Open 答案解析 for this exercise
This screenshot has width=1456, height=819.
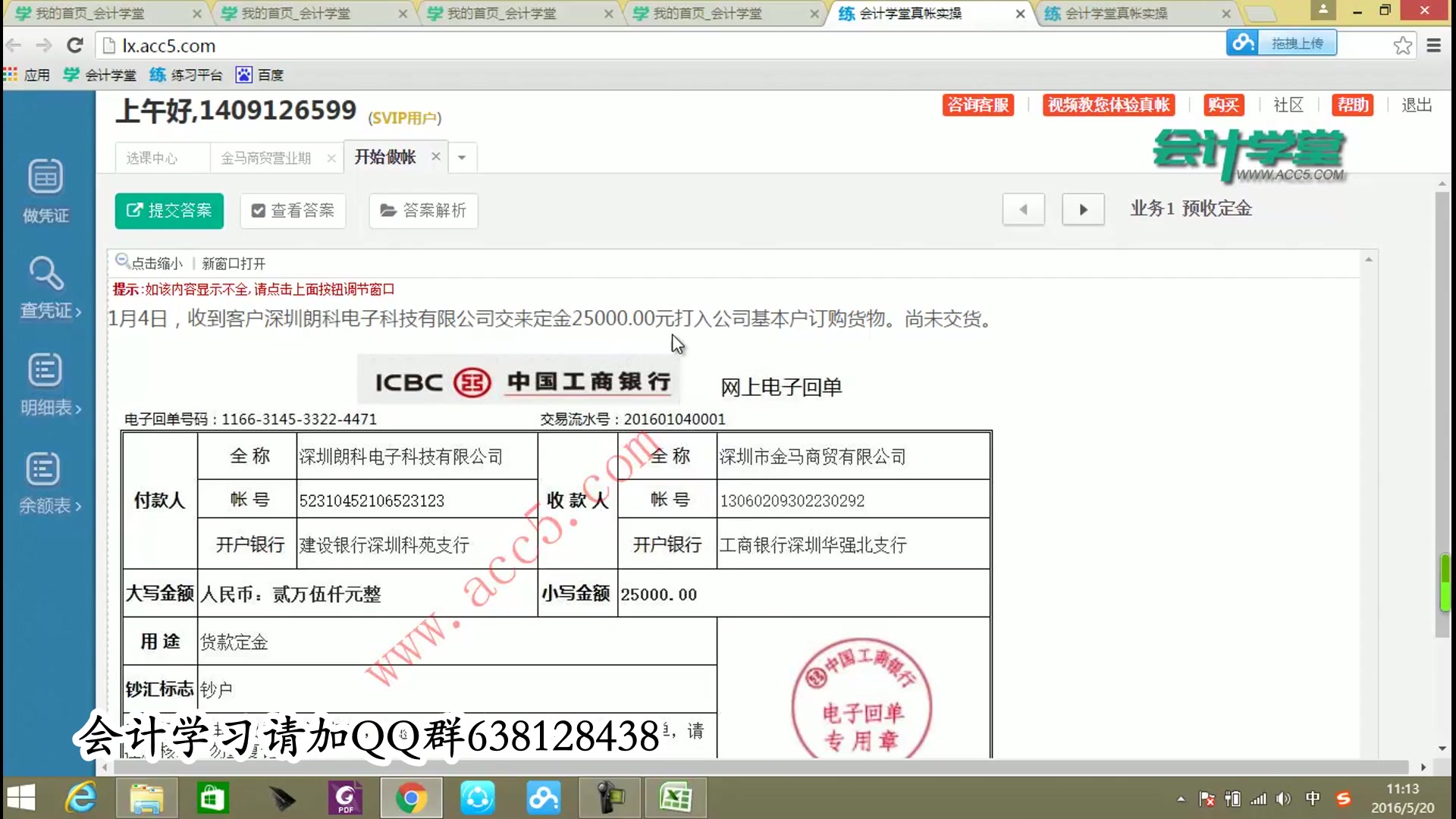(422, 211)
